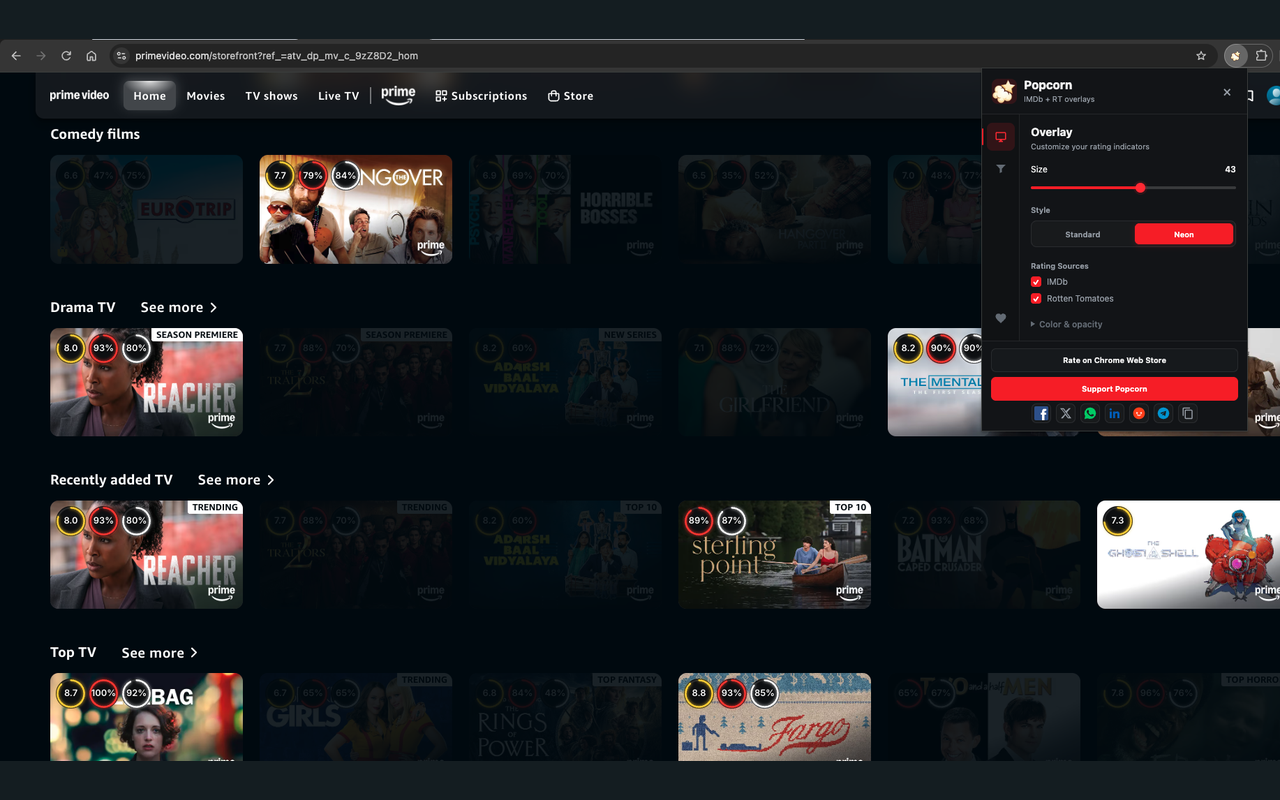The height and width of the screenshot is (800, 1280).
Task: Click the Popcorn extension toolbar icon
Action: point(1236,56)
